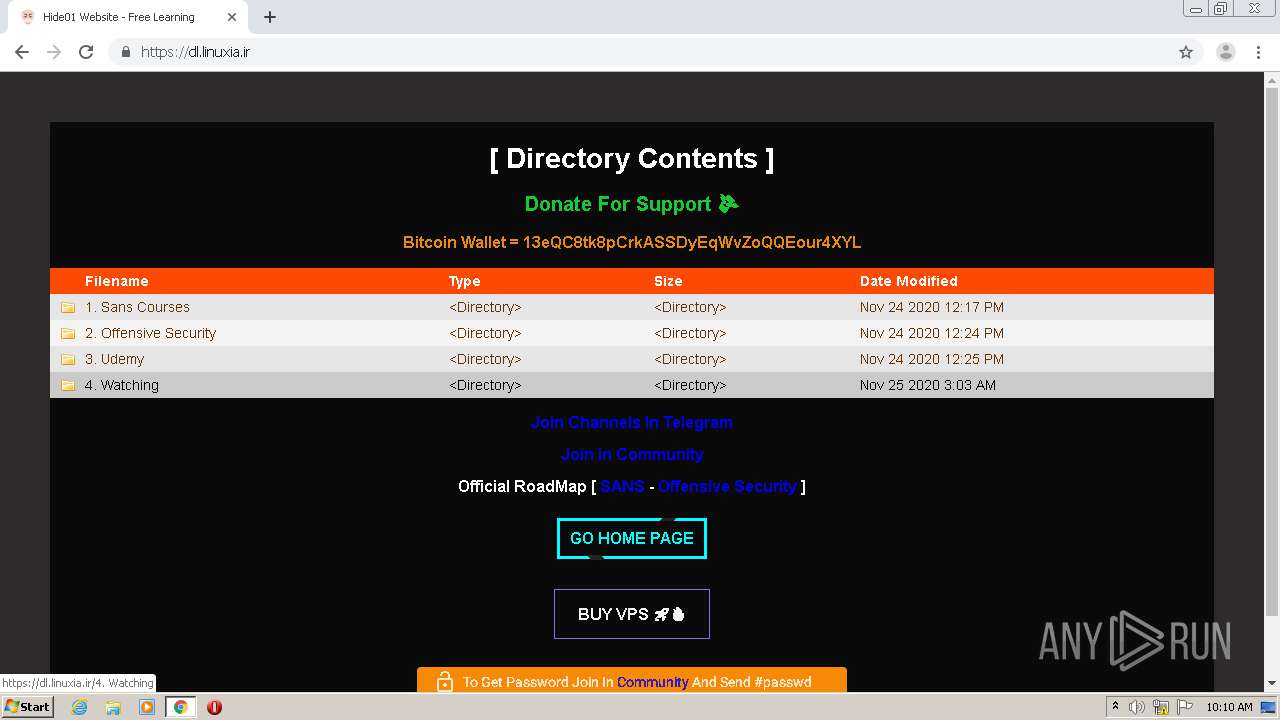The height and width of the screenshot is (720, 1280).
Task: Launch Internet Explorer from the taskbar
Action: [79, 707]
